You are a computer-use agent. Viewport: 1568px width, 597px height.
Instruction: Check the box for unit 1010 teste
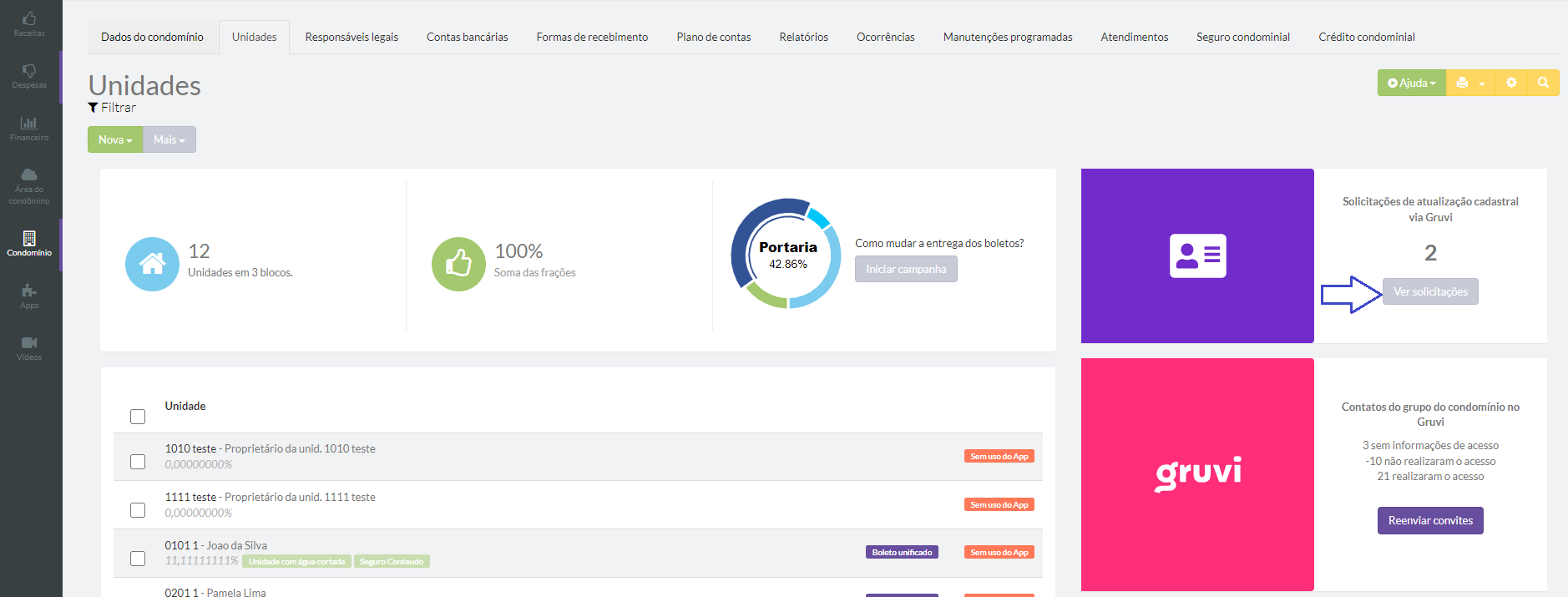point(138,462)
